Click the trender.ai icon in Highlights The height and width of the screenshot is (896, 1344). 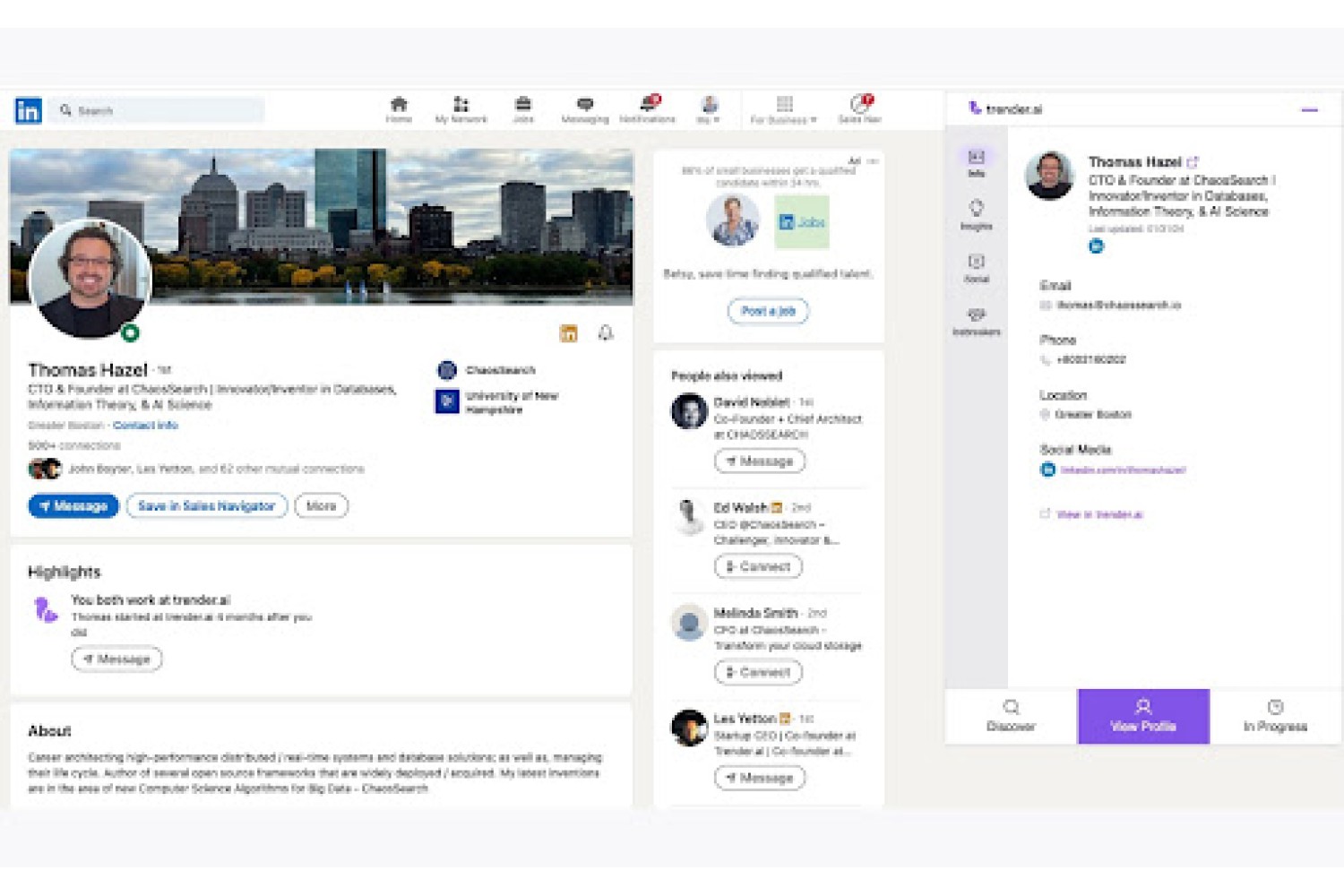point(45,609)
